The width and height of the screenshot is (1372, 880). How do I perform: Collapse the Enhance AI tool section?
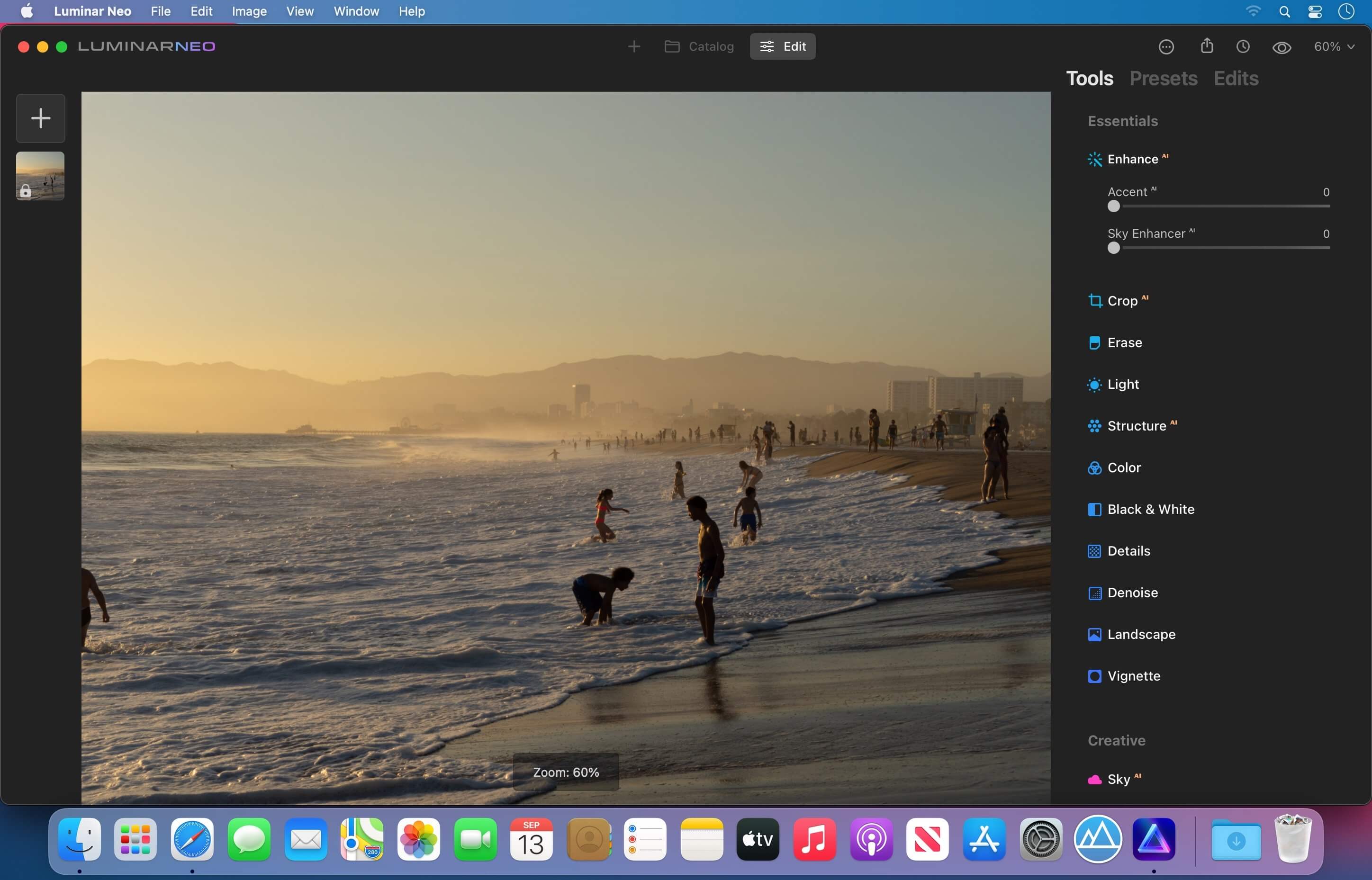pos(1132,159)
